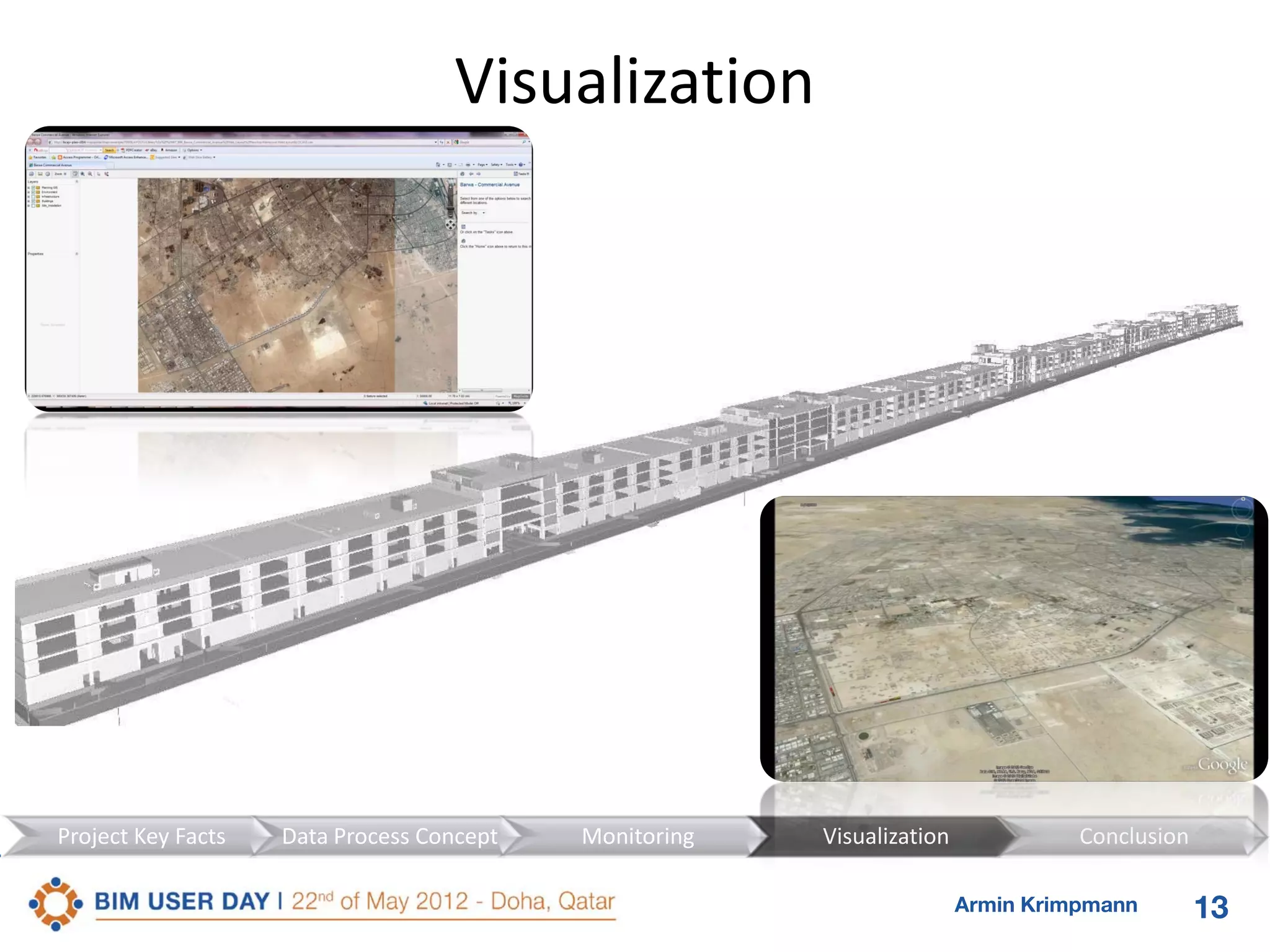Collapse the Properties panel
This screenshot has height=952, width=1270.
[77, 253]
